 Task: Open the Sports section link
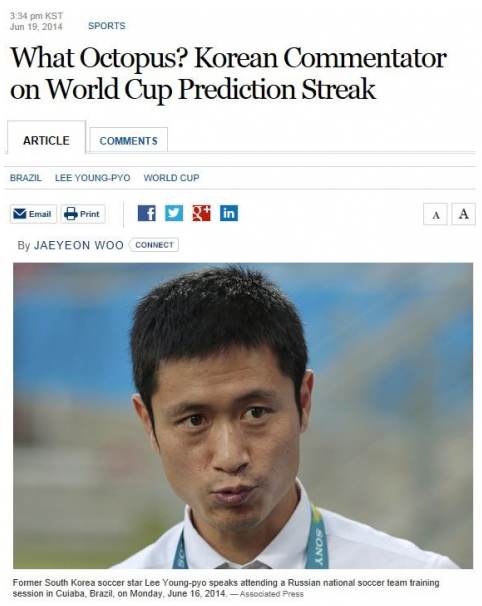click(x=107, y=26)
